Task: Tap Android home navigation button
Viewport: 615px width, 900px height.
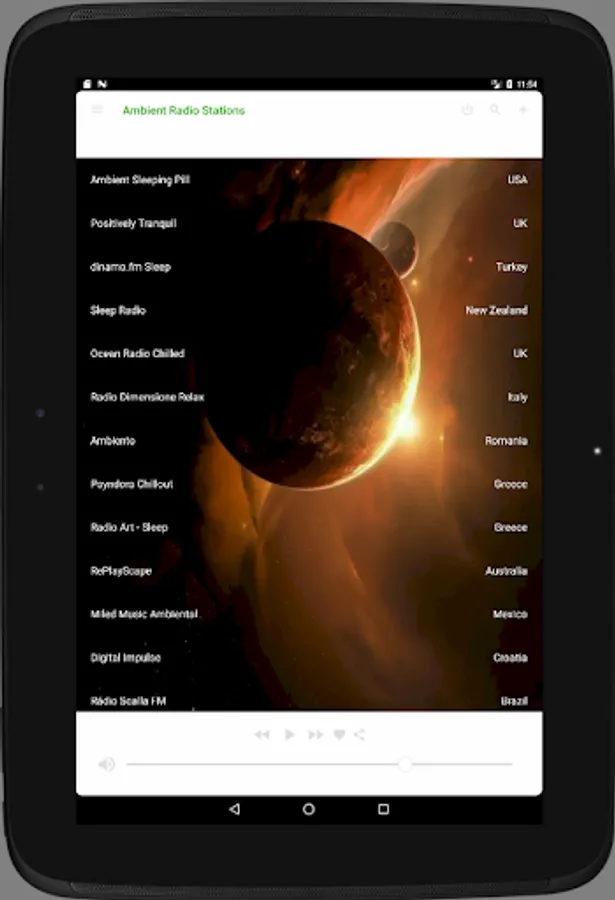Action: coord(309,809)
